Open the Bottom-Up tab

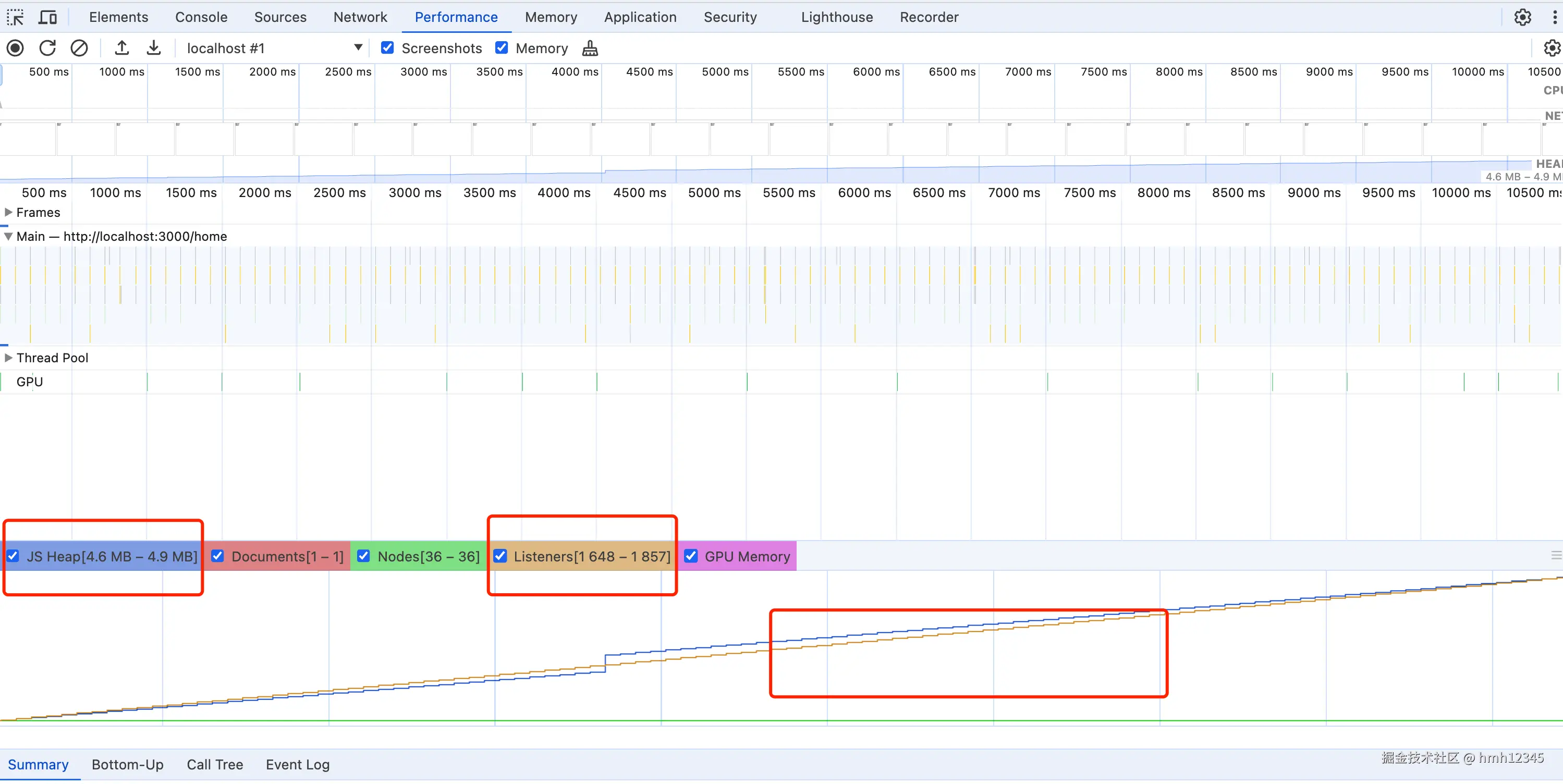coord(127,764)
